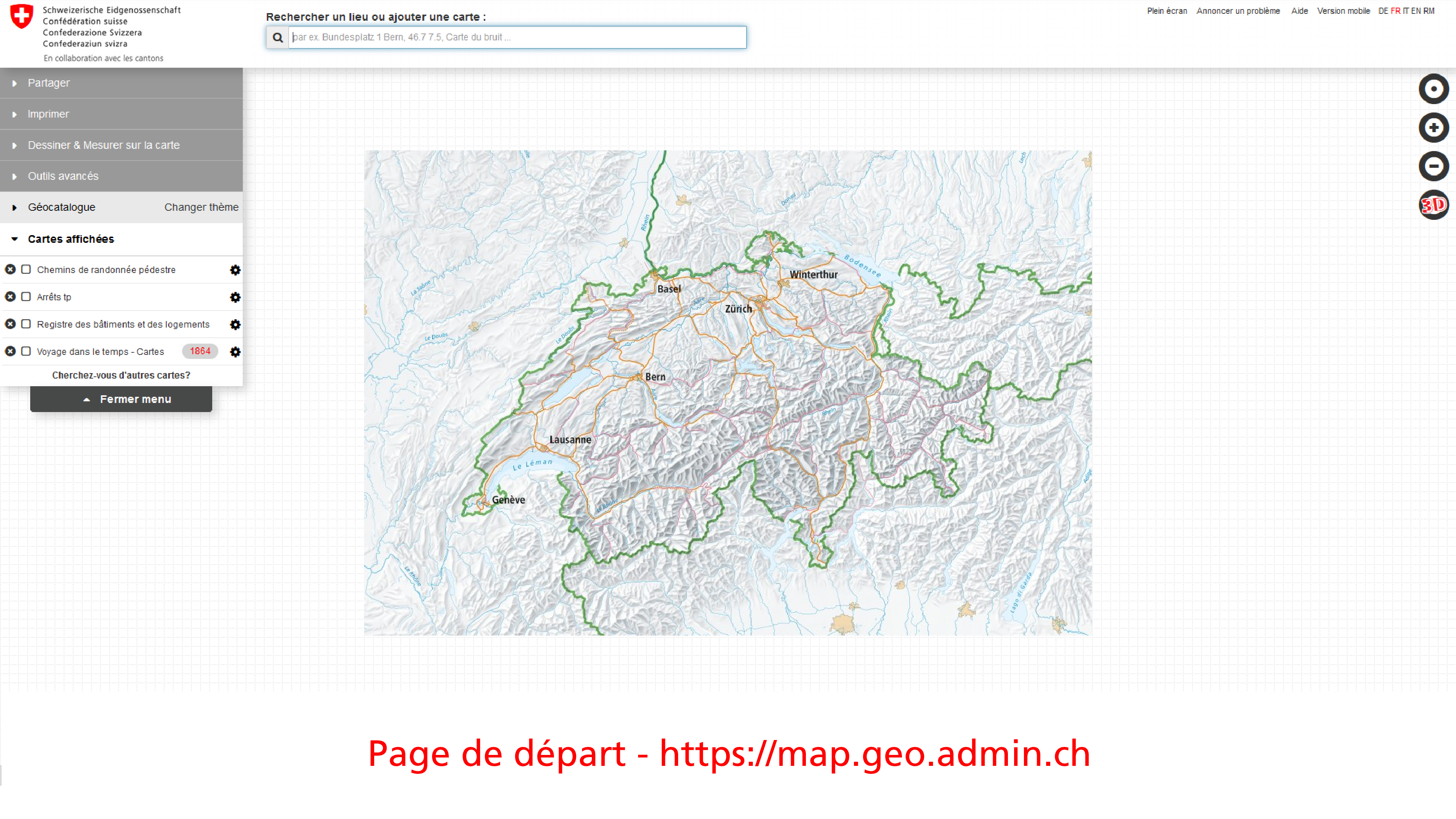Click the search magnifier icon

pyautogui.click(x=277, y=37)
